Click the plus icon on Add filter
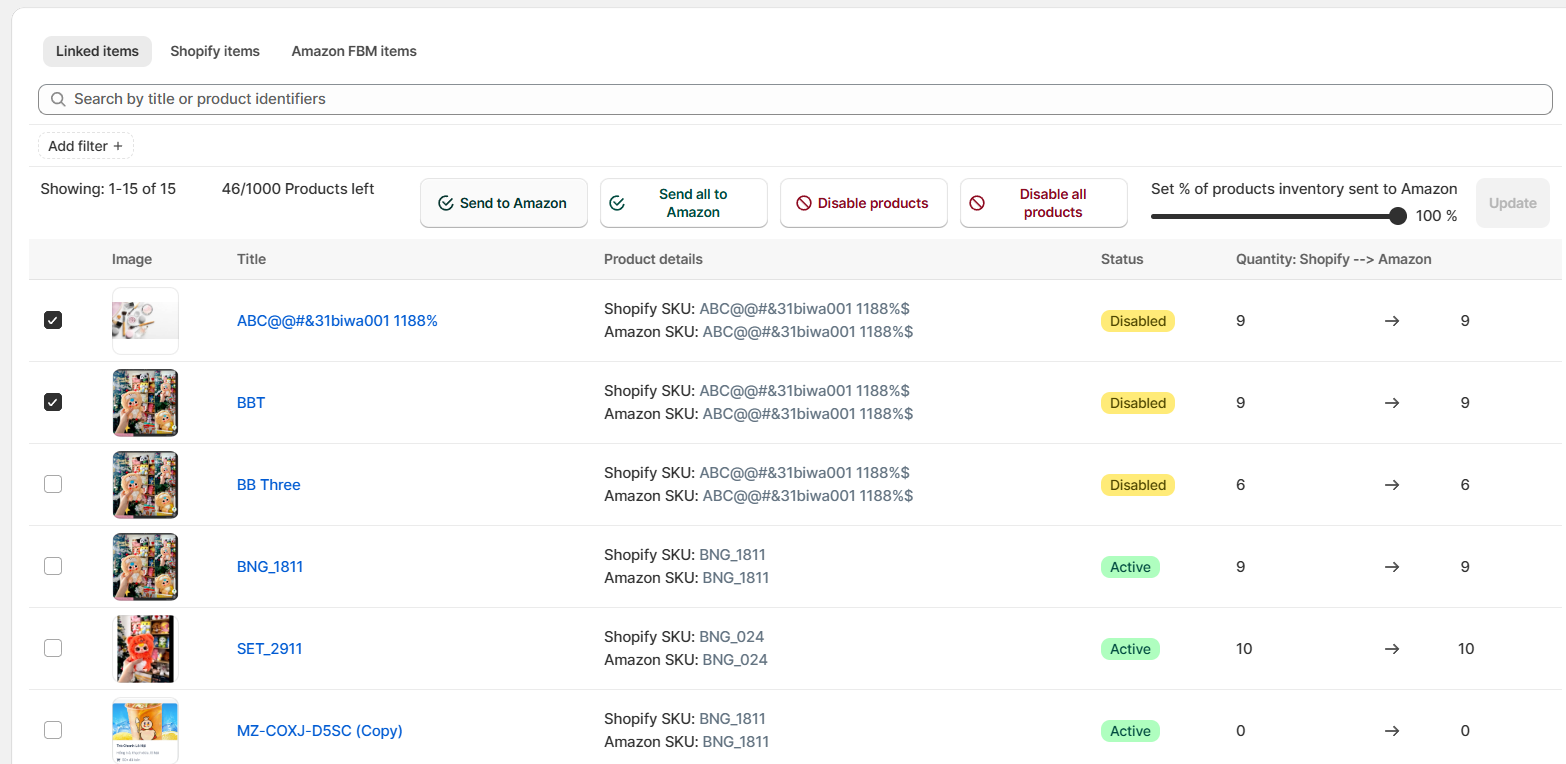 [118, 146]
